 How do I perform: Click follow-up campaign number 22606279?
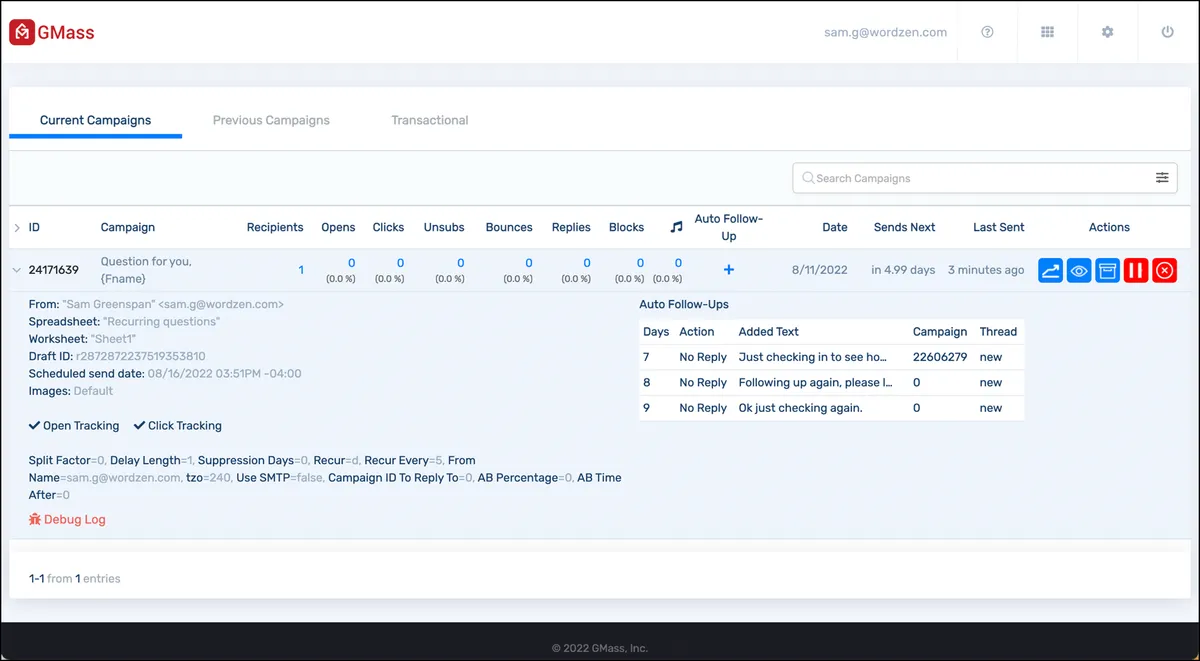940,357
